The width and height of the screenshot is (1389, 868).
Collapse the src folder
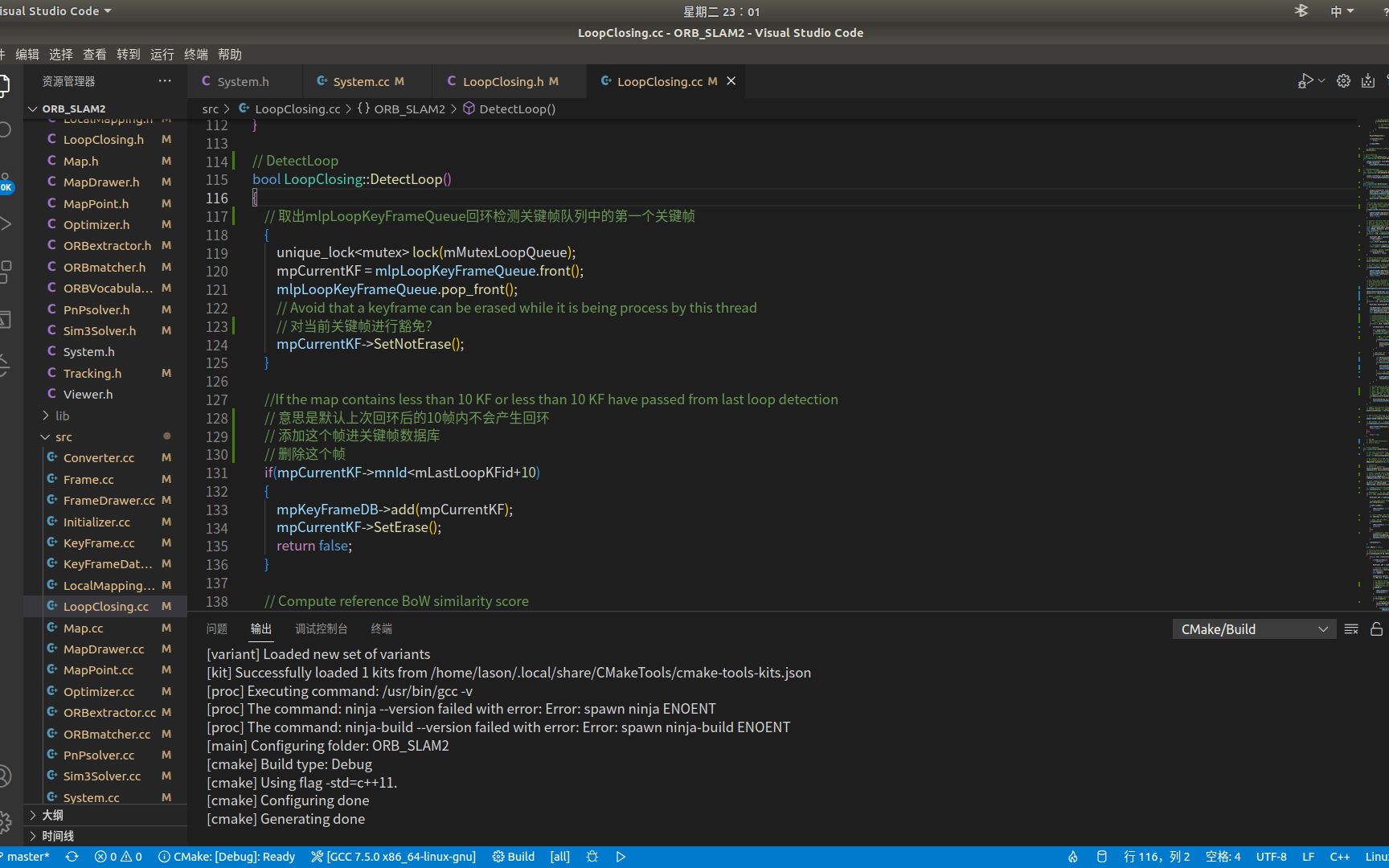click(x=105, y=437)
